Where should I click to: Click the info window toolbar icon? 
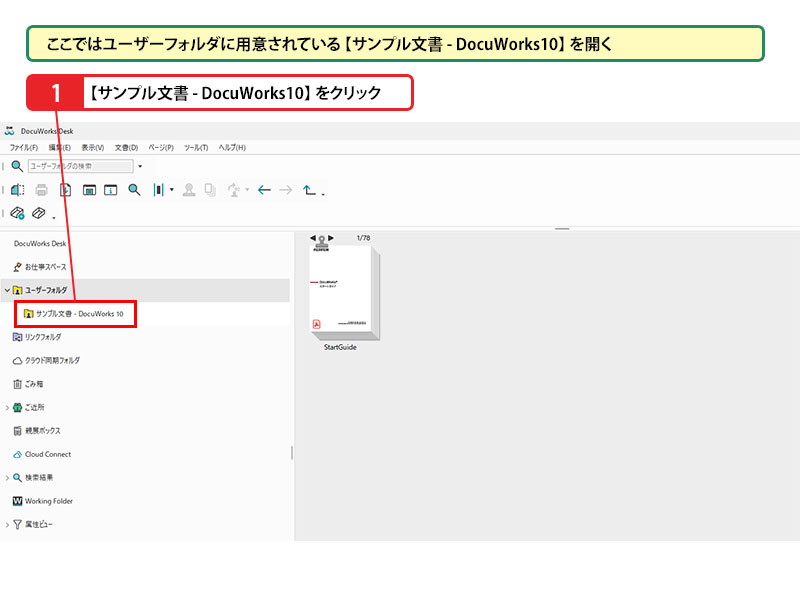pos(111,190)
